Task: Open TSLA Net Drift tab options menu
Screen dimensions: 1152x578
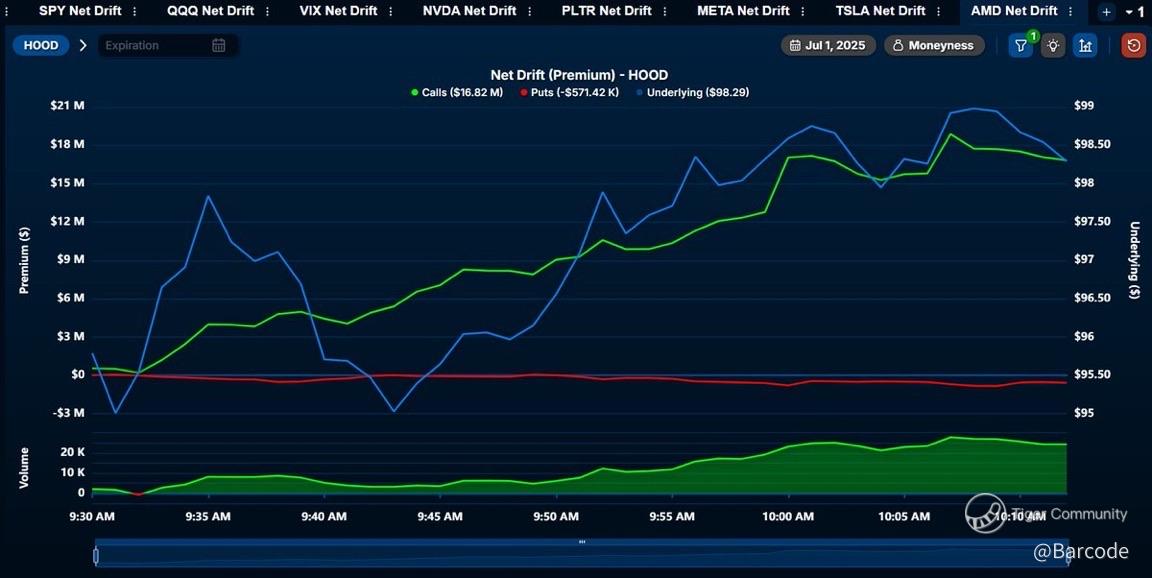Action: tap(939, 12)
